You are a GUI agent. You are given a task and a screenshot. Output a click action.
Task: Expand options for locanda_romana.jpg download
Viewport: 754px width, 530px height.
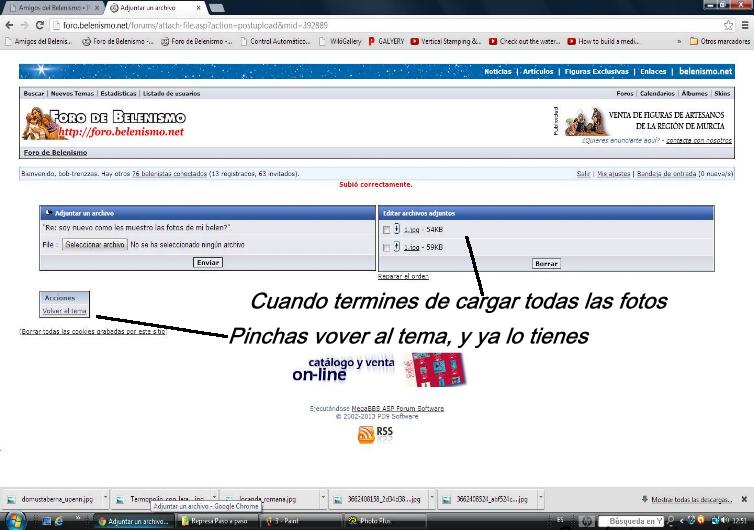[x=323, y=497]
